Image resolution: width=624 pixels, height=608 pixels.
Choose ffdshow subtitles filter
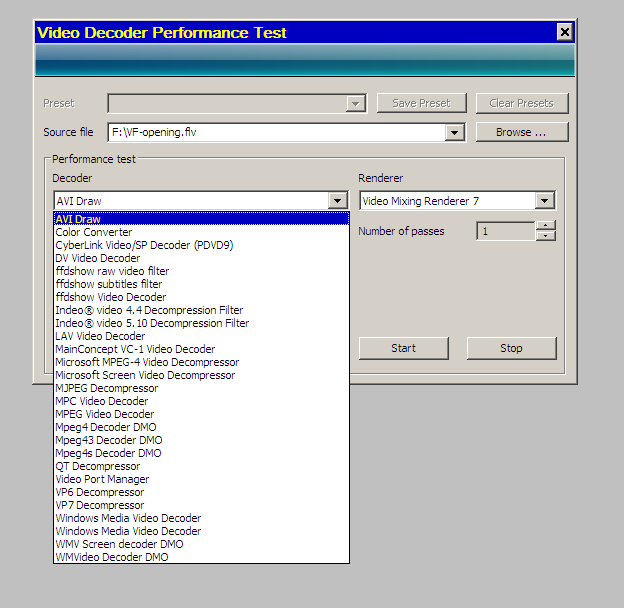click(201, 284)
